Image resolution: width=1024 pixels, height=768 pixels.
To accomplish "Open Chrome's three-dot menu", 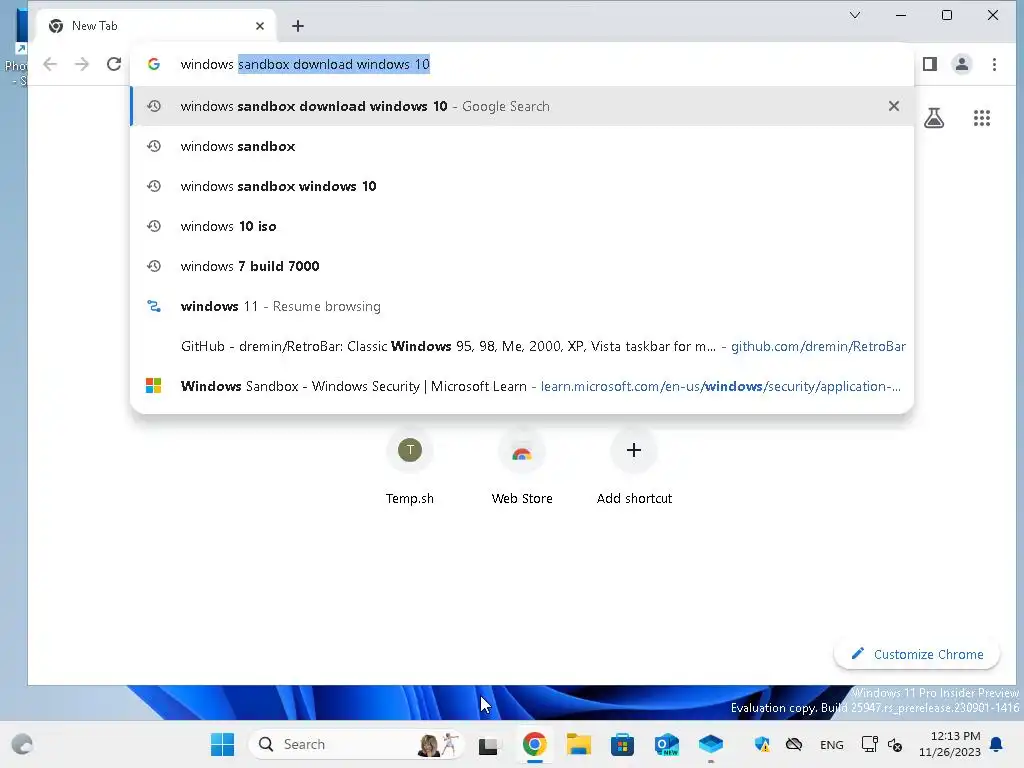I will (x=994, y=64).
